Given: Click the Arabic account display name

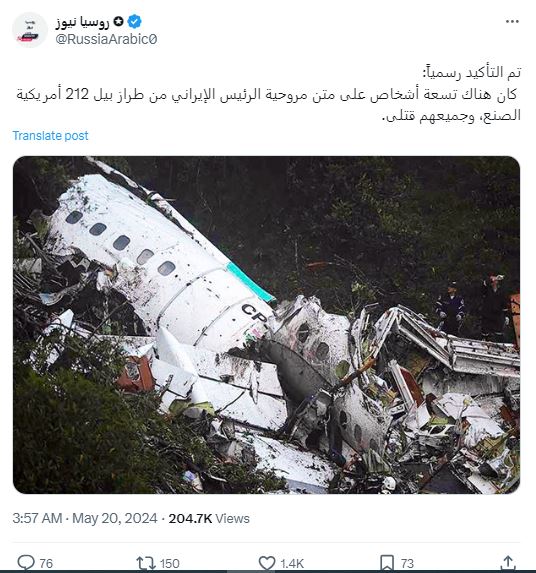Looking at the screenshot, I should 83,22.
